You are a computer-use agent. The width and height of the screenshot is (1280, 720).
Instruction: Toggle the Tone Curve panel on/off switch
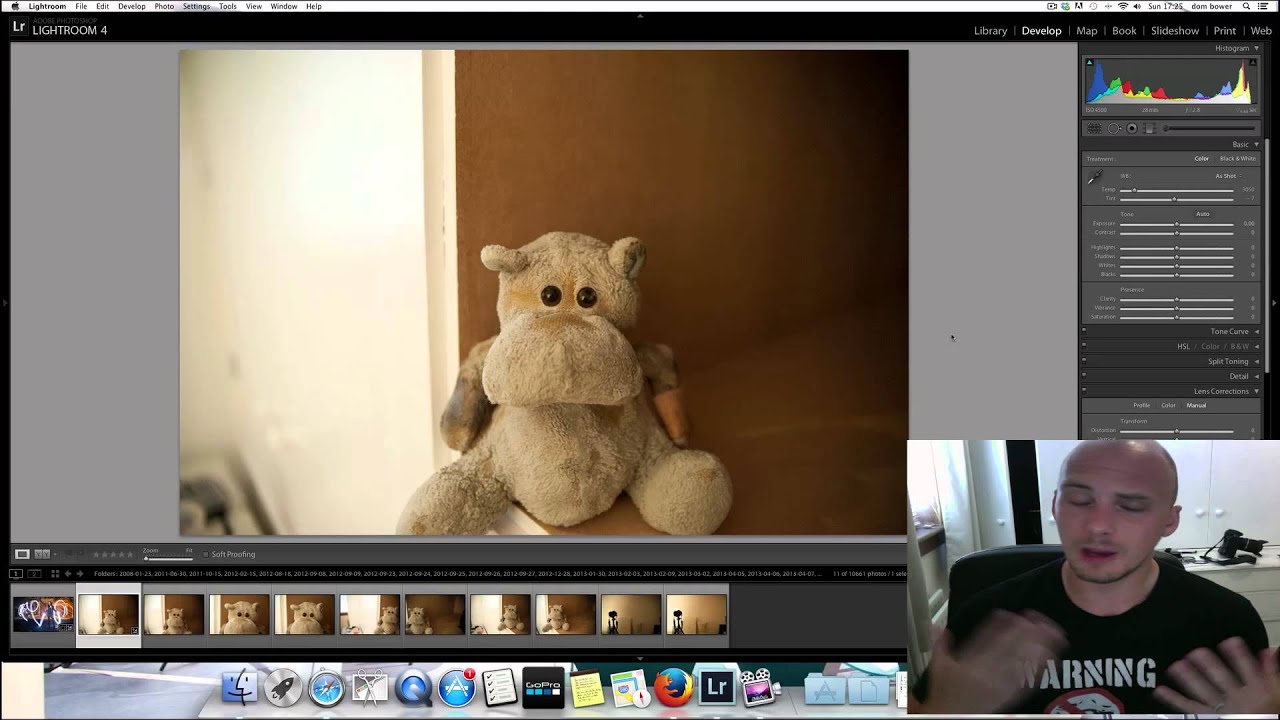tap(1084, 331)
